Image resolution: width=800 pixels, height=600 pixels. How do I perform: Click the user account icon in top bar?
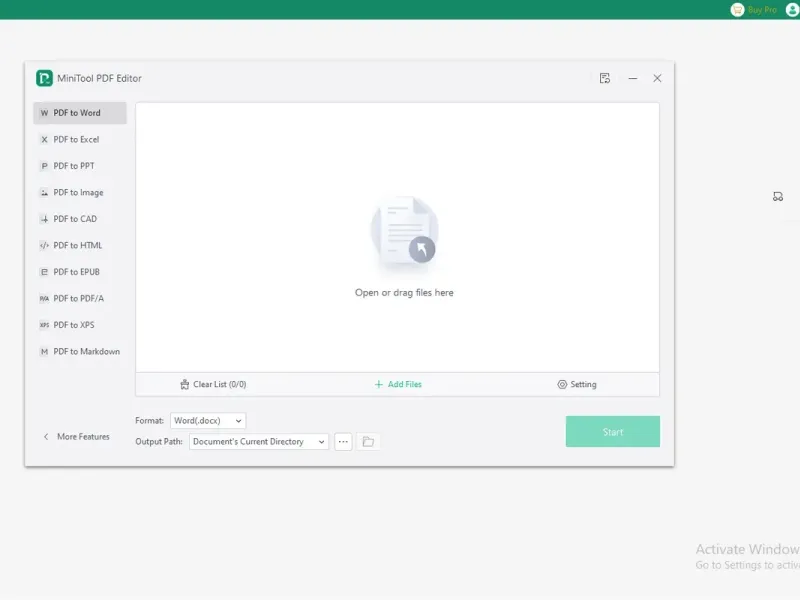[x=792, y=10]
